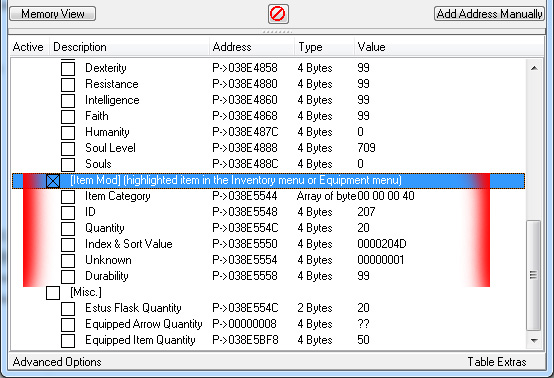The image size is (554, 378).
Task: Activate the Misc. group checkbox
Action: tap(53, 293)
